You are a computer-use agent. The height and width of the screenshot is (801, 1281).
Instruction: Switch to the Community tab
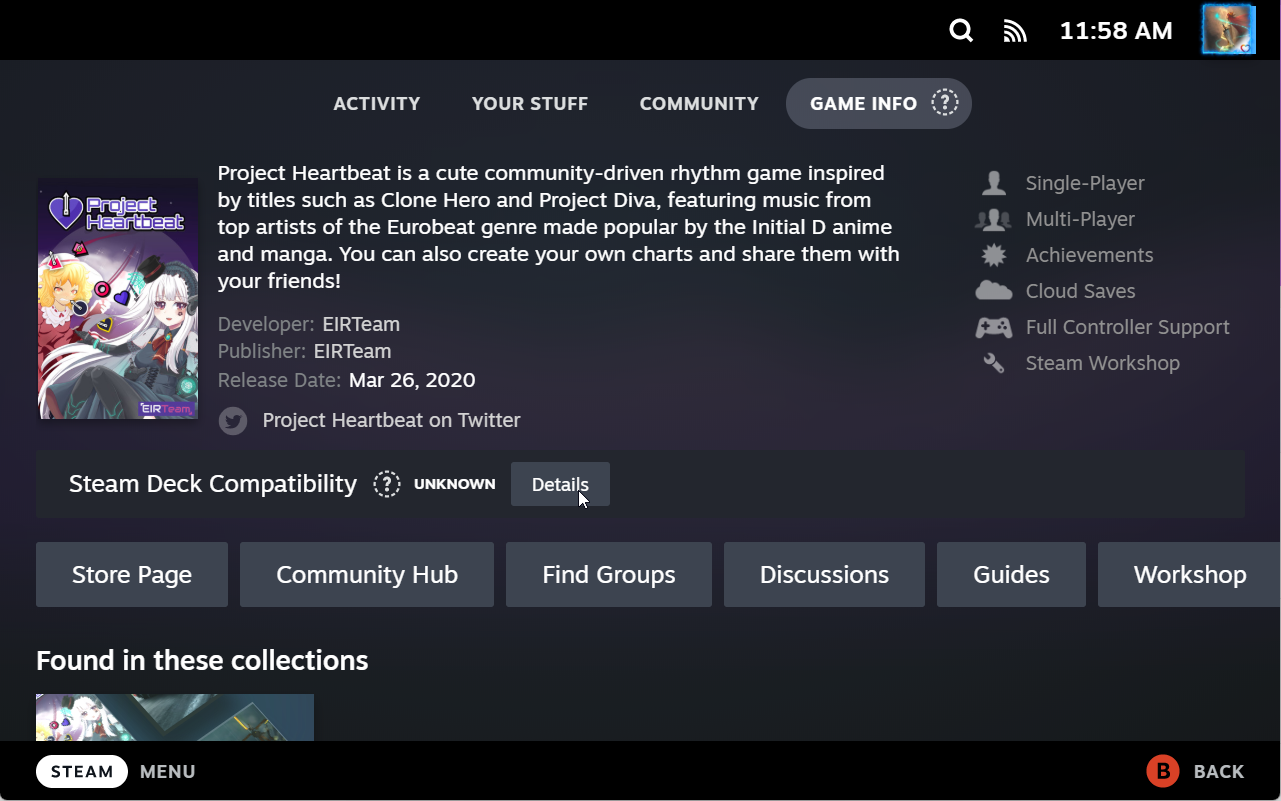699,104
